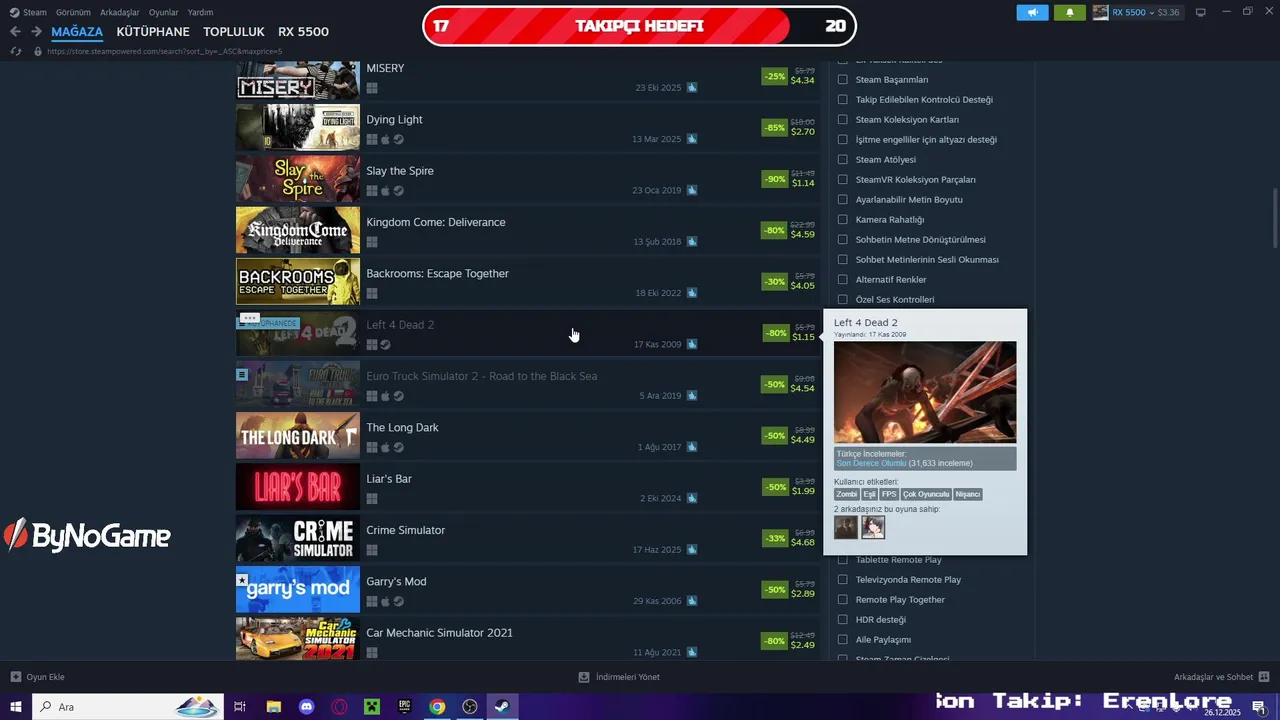The width and height of the screenshot is (1280, 720).
Task: Open the Oyunlar menu
Action: point(163,12)
